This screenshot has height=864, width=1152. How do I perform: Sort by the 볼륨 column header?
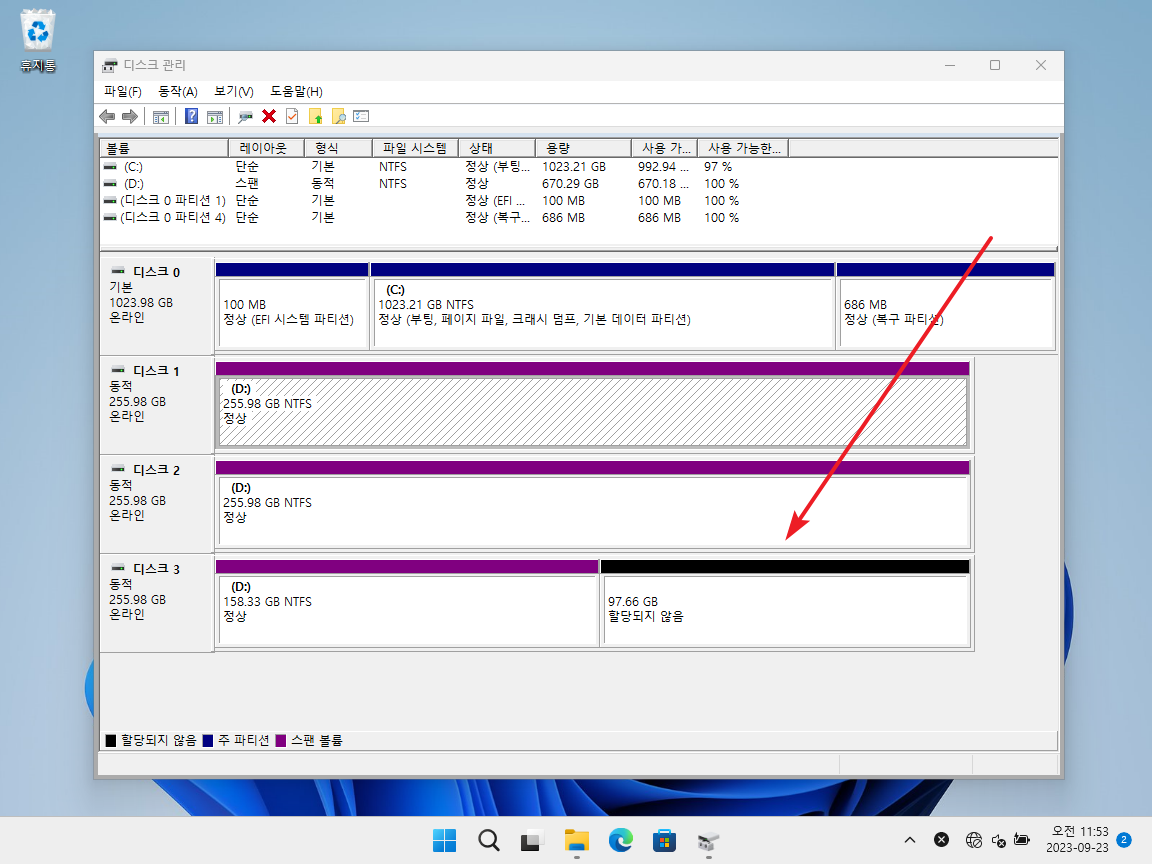click(x=164, y=148)
